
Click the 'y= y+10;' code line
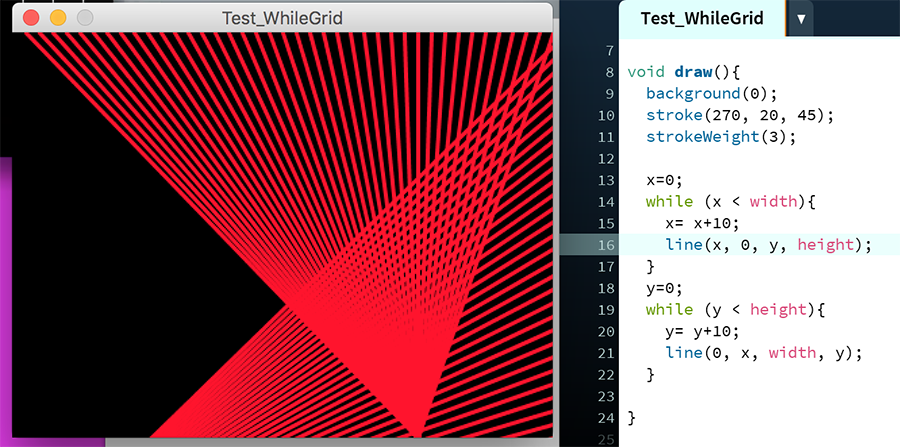[703, 332]
